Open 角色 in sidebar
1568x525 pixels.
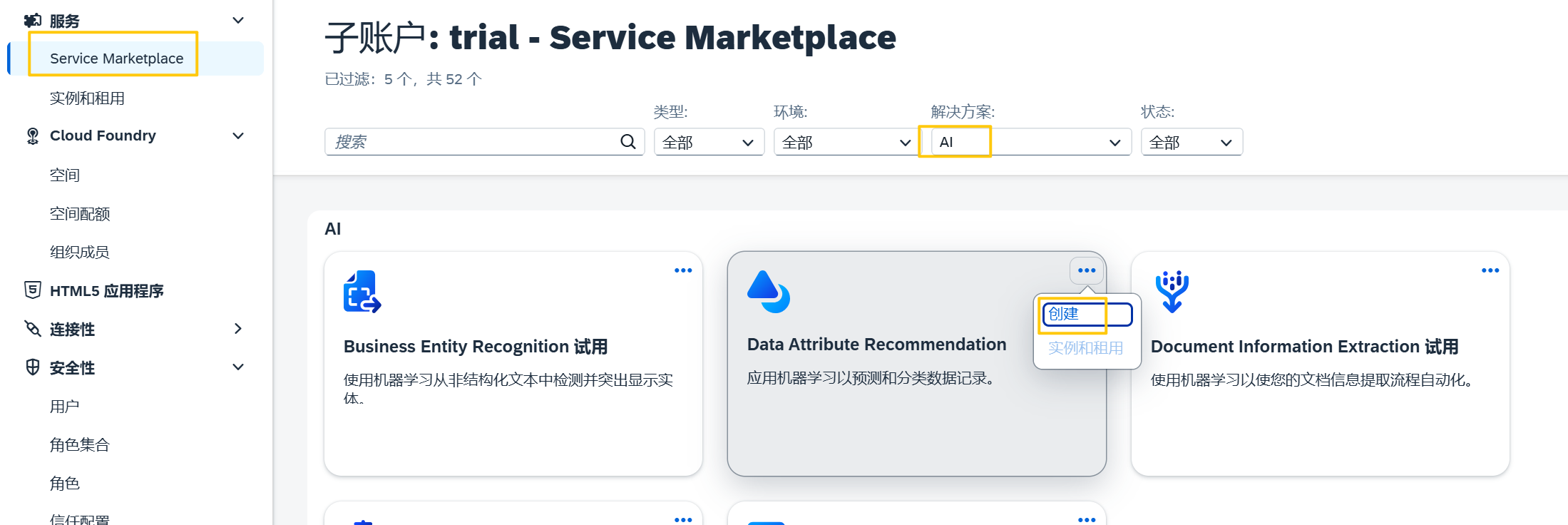(65, 483)
